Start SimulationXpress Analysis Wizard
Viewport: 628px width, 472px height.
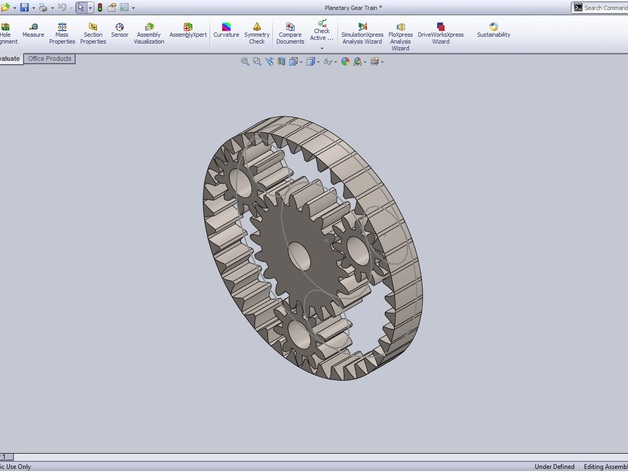362,34
